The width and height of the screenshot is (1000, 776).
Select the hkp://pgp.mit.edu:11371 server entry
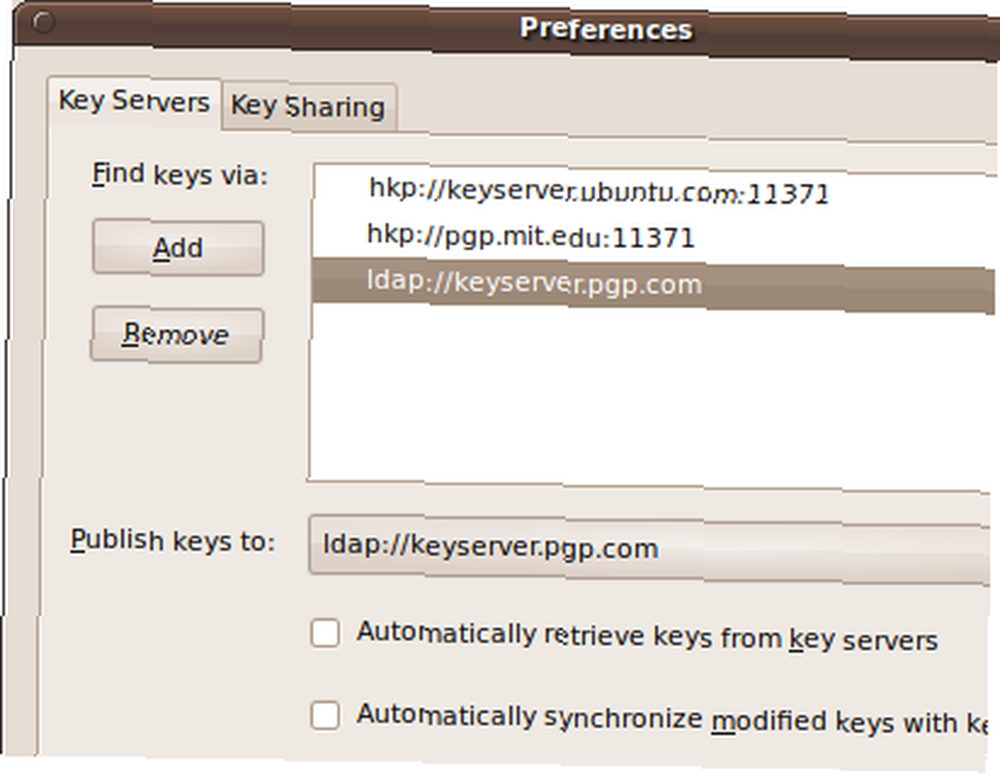point(654,237)
